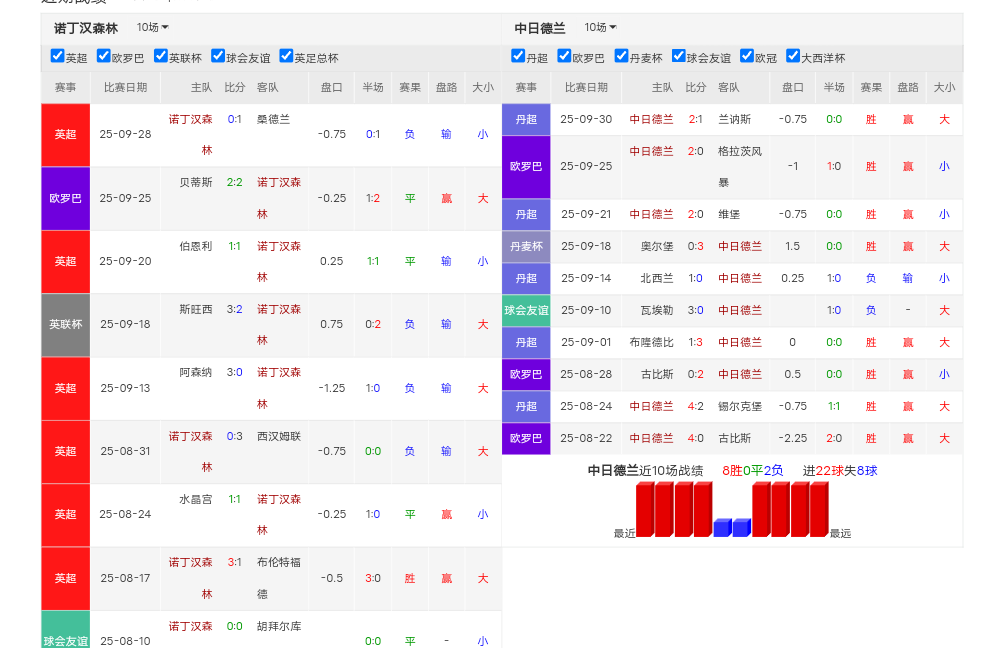
Task: Open the 桑德兰 team link
Action: pyautogui.click(x=273, y=119)
